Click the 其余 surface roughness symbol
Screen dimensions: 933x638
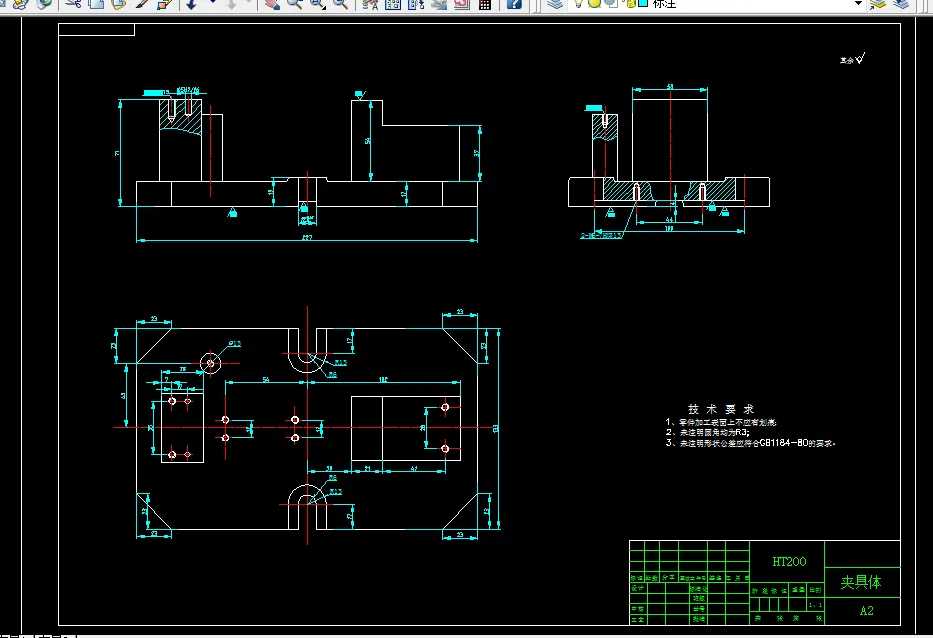coord(853,59)
